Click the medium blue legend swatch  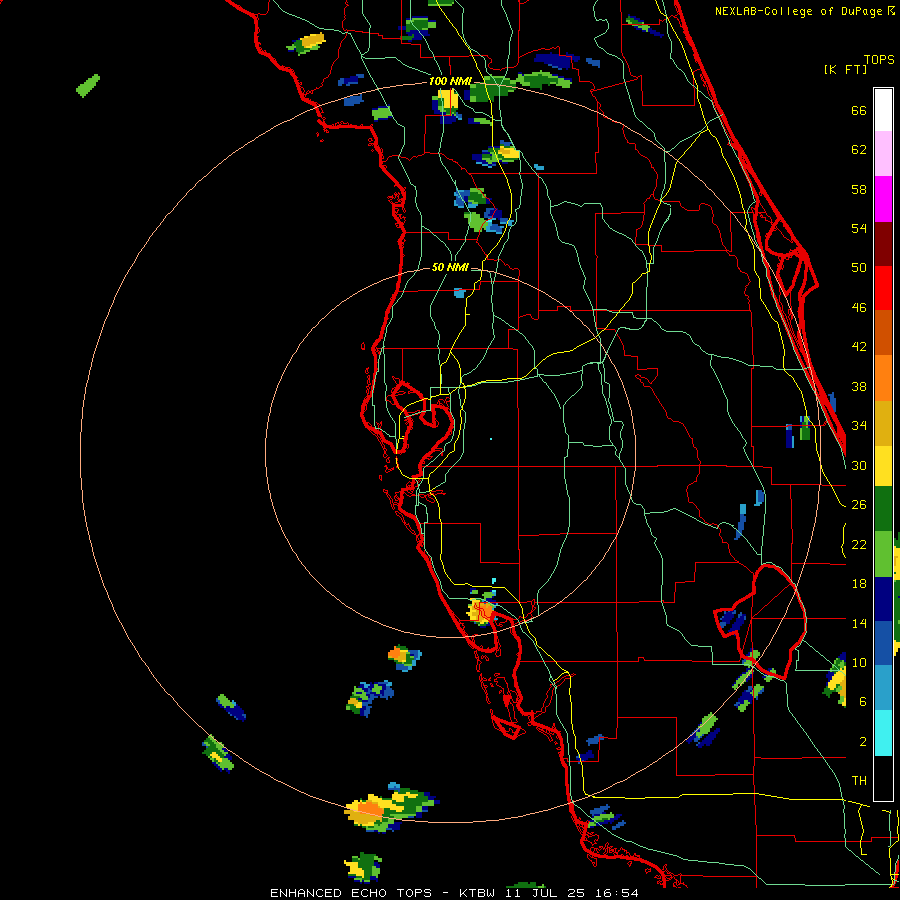coord(883,643)
